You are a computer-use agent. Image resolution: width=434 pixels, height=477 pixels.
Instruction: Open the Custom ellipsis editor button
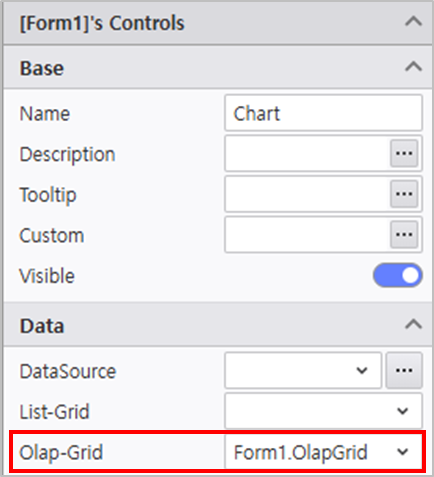[x=404, y=235]
